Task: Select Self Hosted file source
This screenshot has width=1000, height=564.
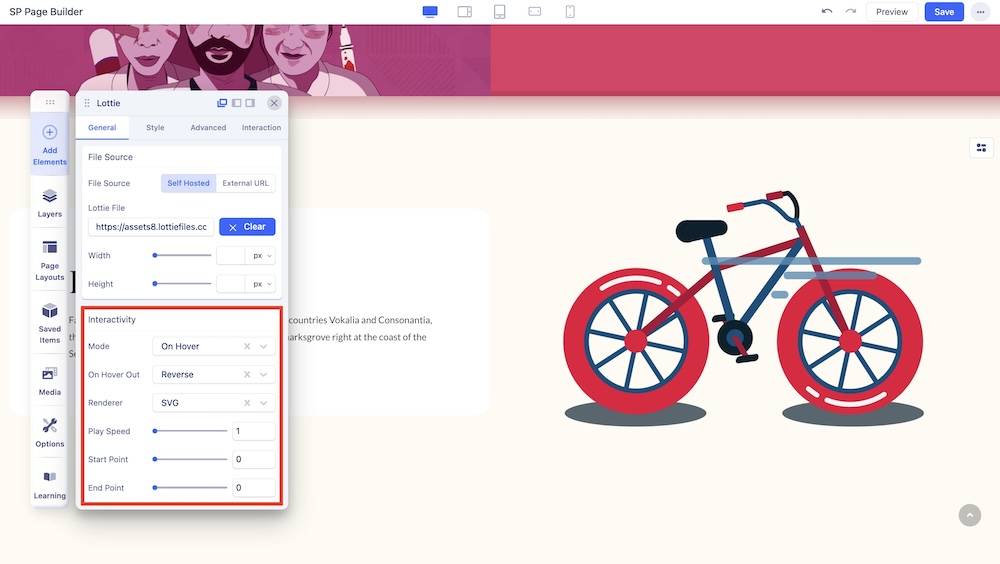Action: (188, 183)
